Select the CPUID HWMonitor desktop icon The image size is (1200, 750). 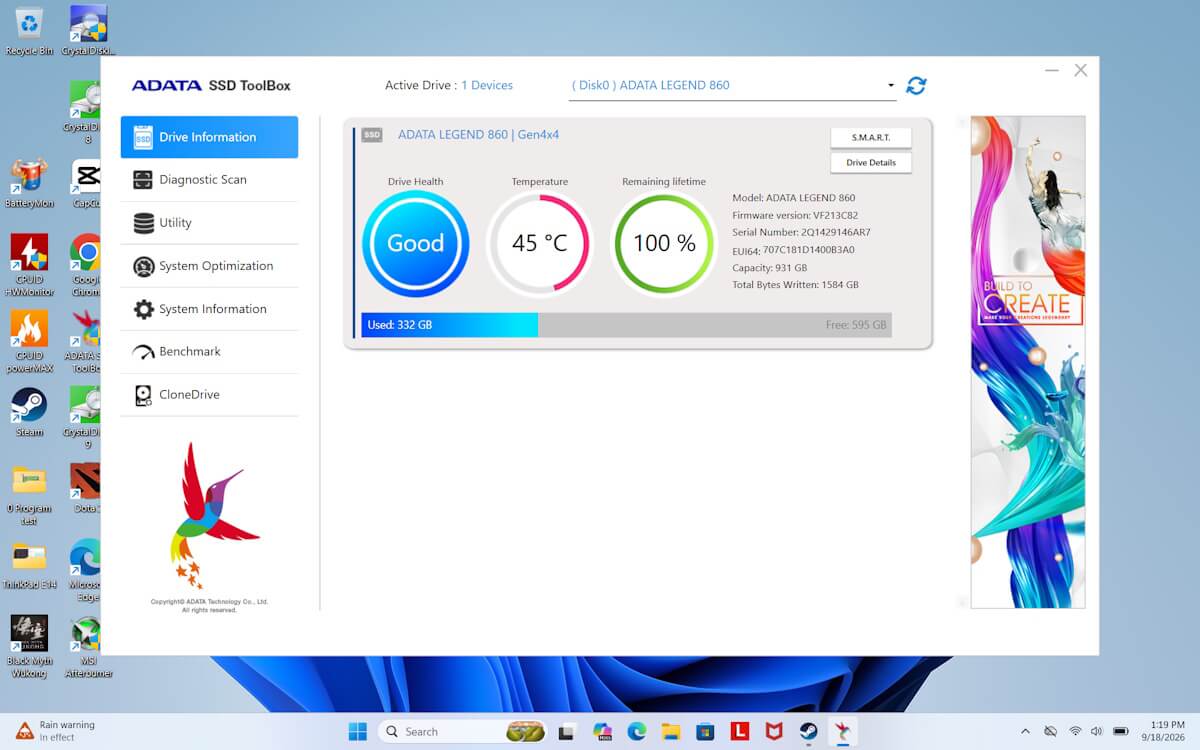coord(29,266)
